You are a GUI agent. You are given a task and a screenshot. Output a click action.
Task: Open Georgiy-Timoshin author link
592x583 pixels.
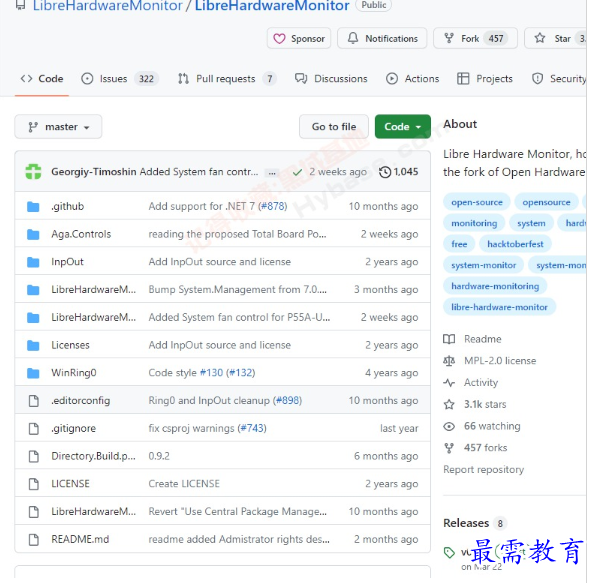click(94, 172)
